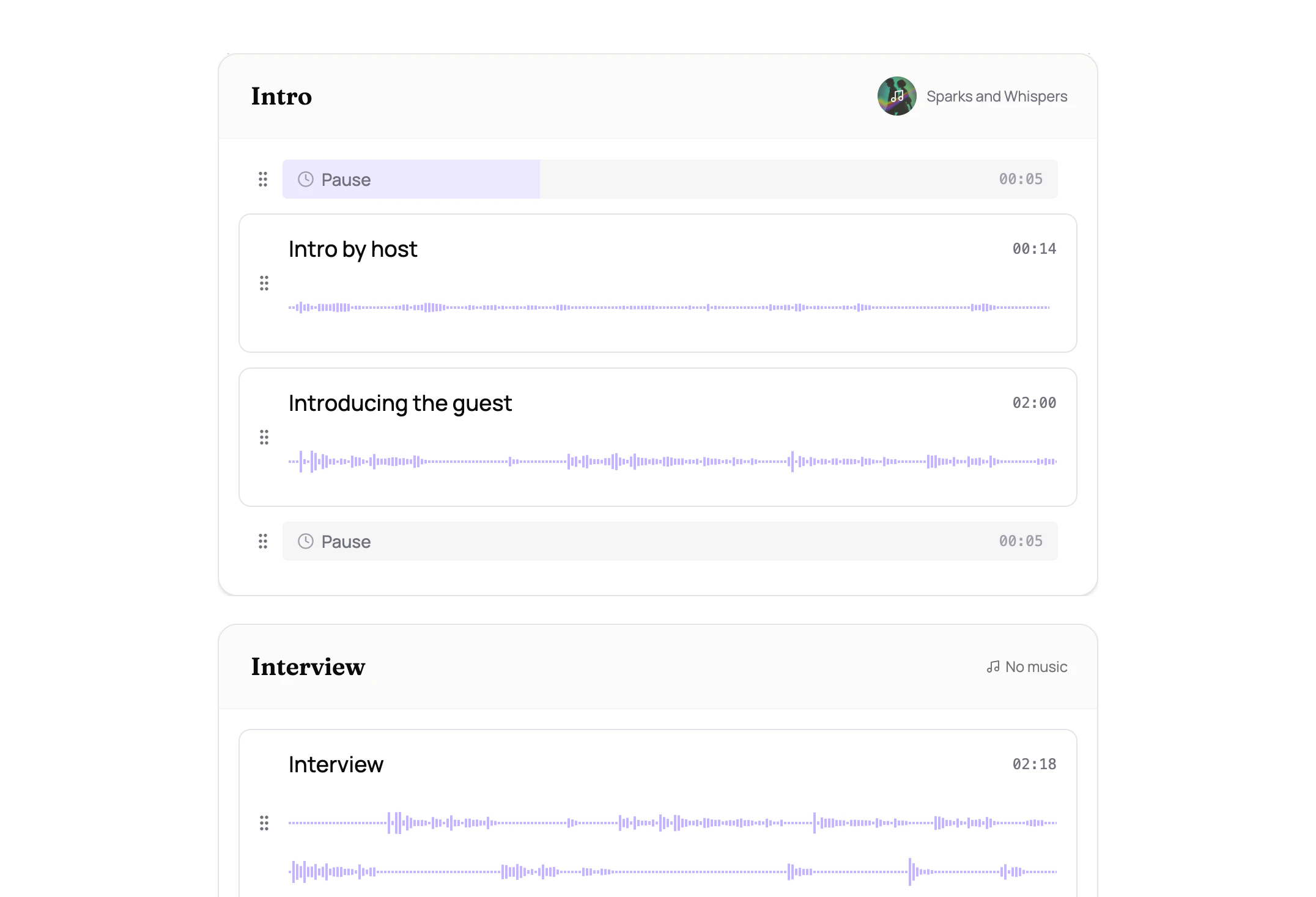Screen dimensions: 1316x897
Task: Click the clock icon on the second Pause block
Action: point(306,541)
